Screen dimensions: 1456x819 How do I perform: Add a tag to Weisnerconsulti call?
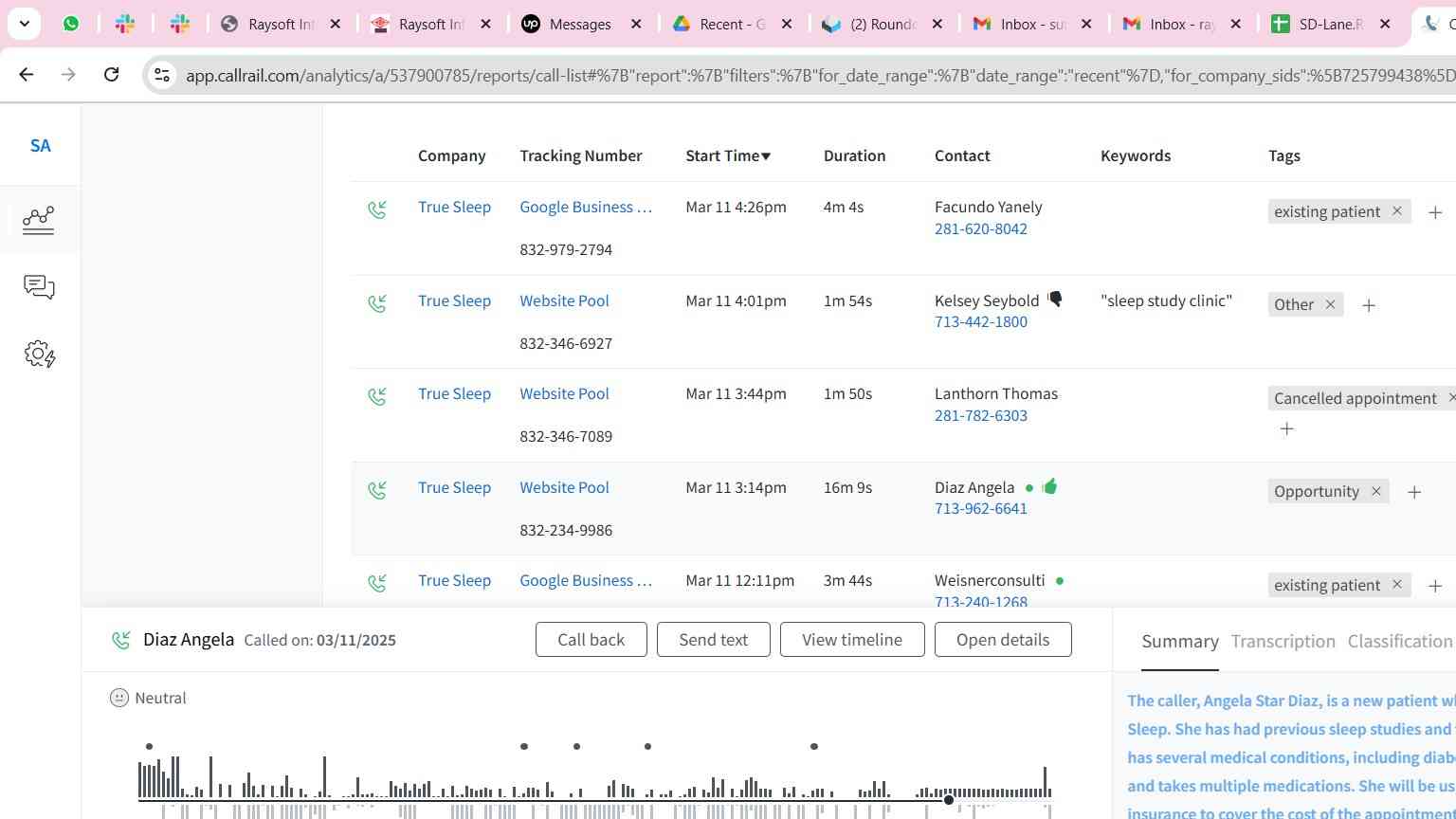coord(1435,586)
